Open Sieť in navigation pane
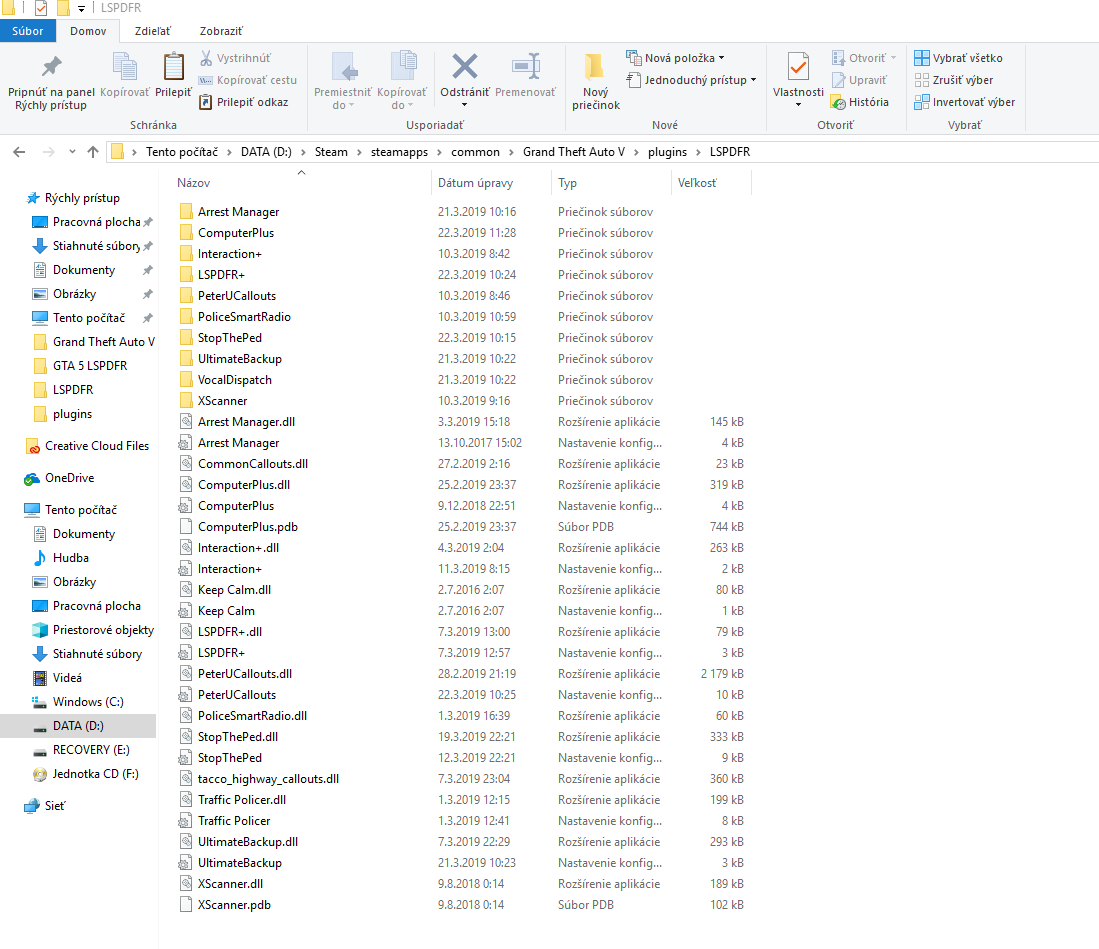The image size is (1099, 949). [55, 806]
